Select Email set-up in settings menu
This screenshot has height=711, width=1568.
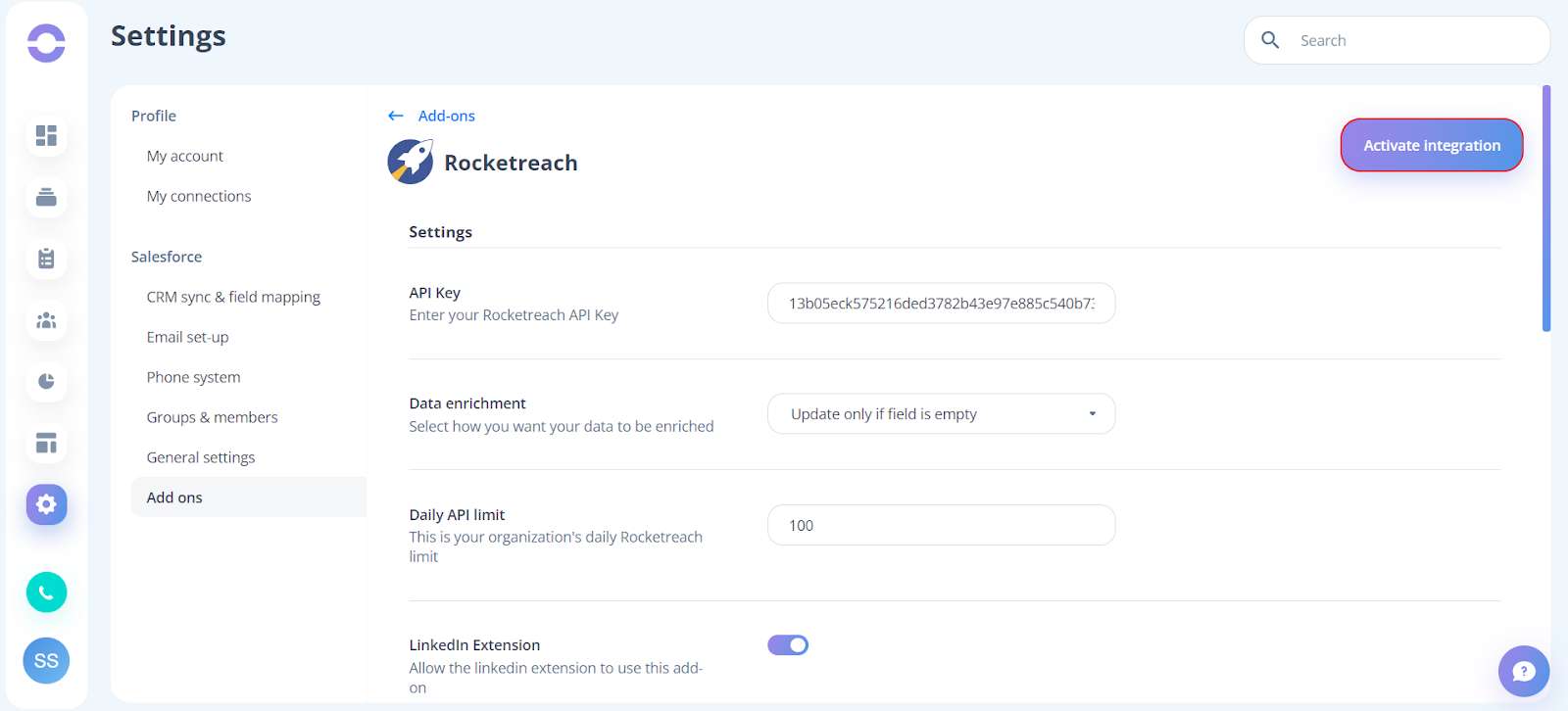187,337
